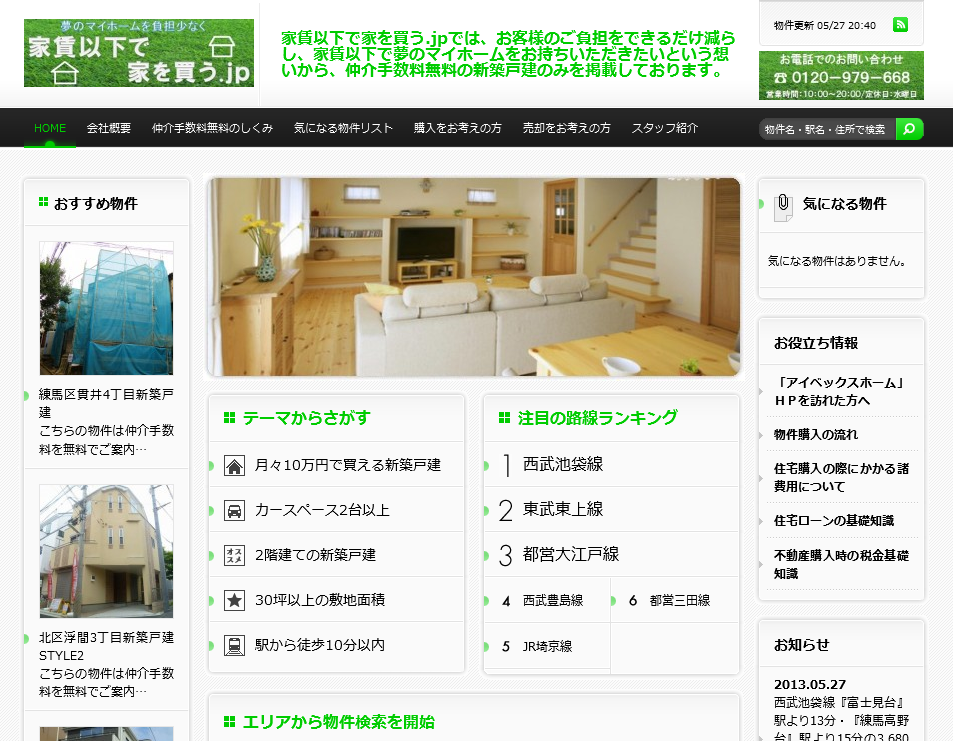Click the お知らせ heading

[801, 645]
